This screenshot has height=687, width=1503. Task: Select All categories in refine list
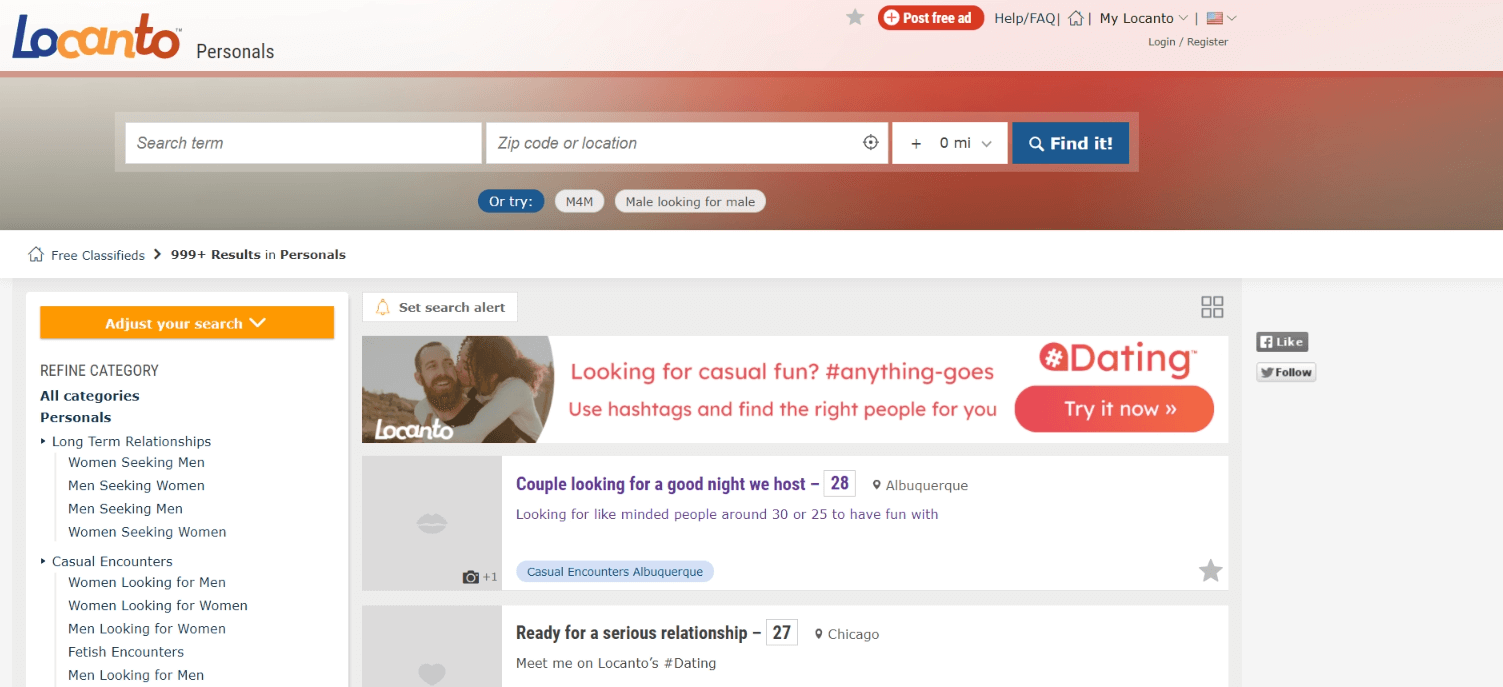[90, 396]
